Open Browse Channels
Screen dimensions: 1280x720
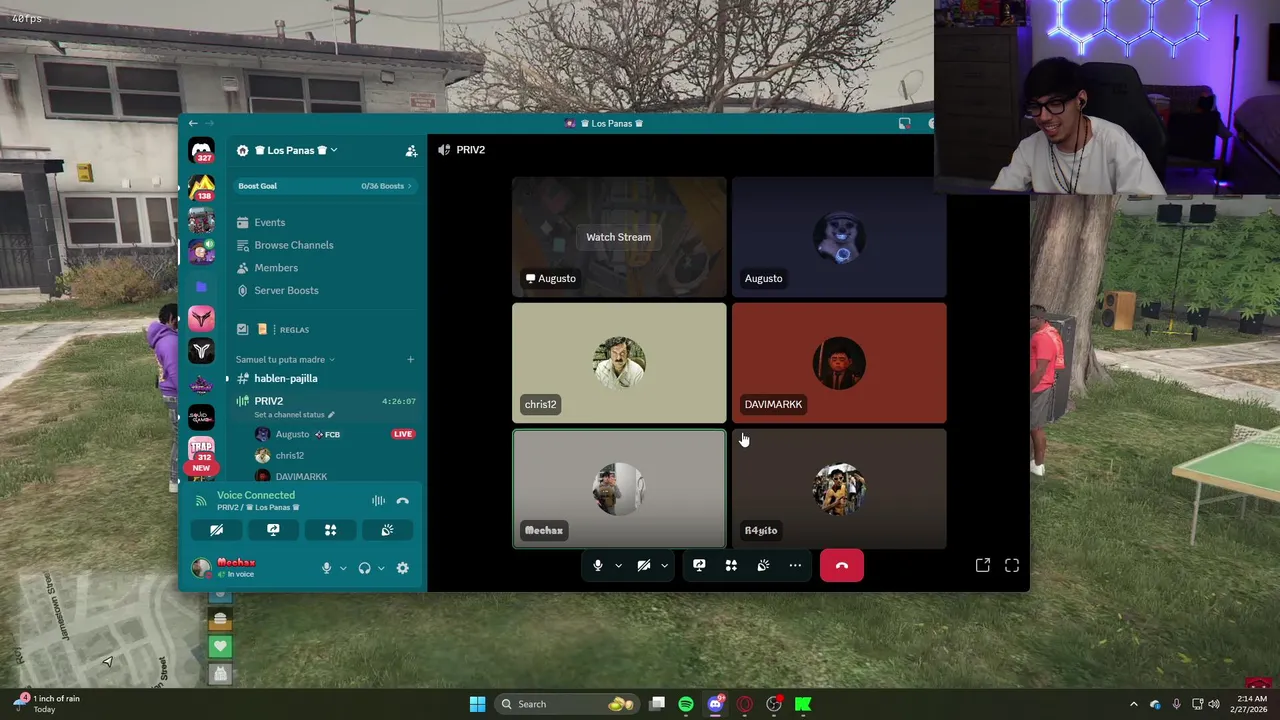[294, 245]
